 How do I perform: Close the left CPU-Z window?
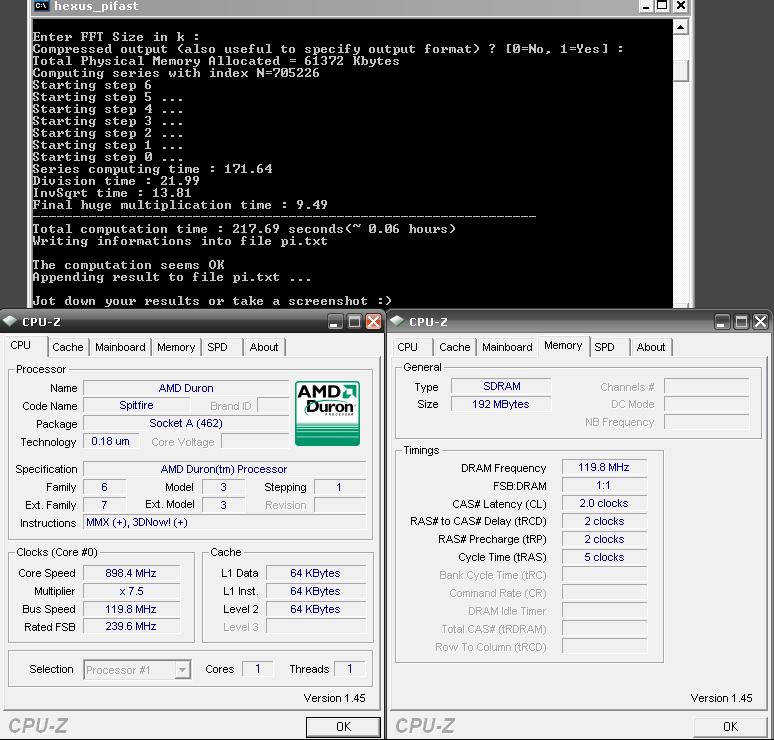tap(374, 322)
